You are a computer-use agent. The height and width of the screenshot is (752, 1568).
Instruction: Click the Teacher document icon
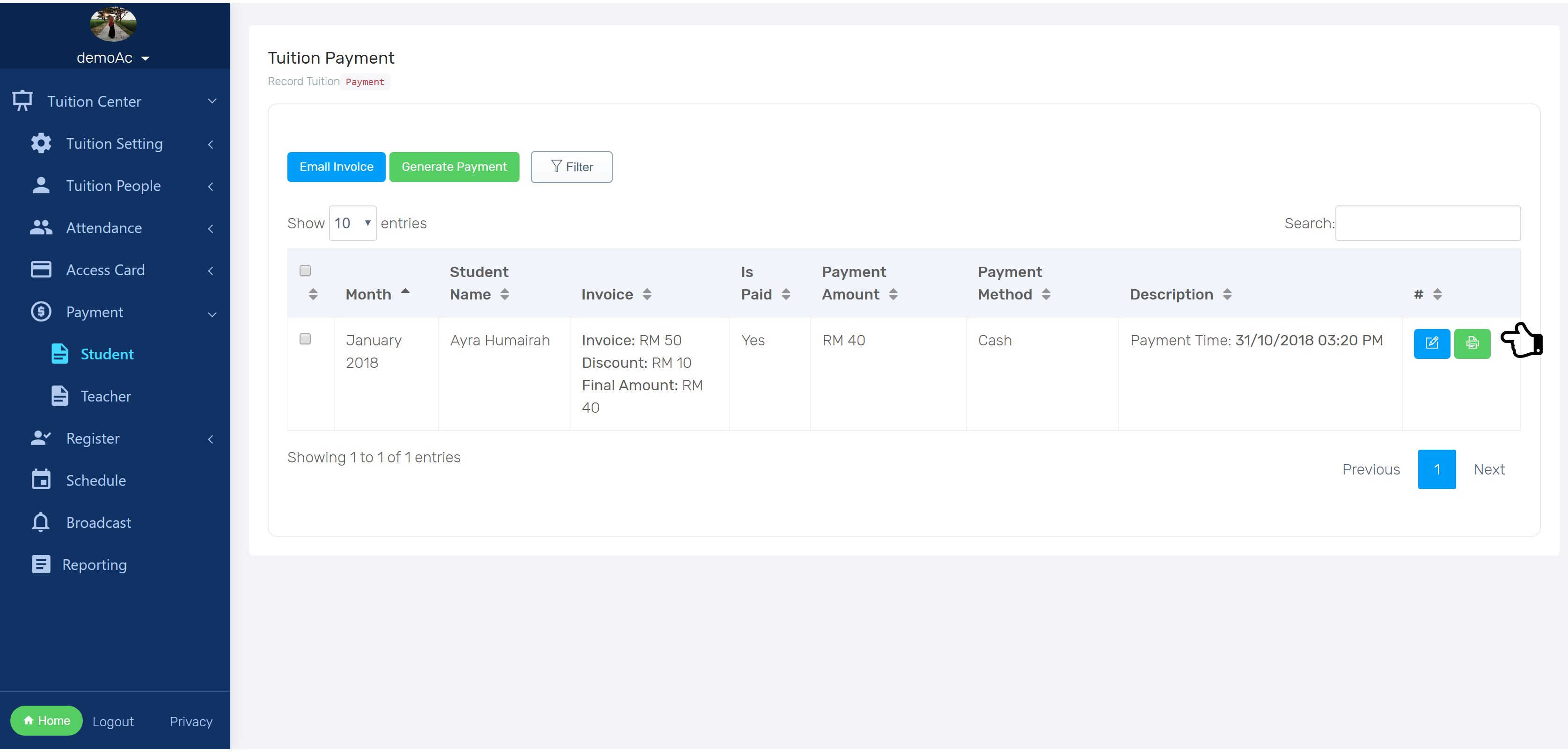pos(59,395)
